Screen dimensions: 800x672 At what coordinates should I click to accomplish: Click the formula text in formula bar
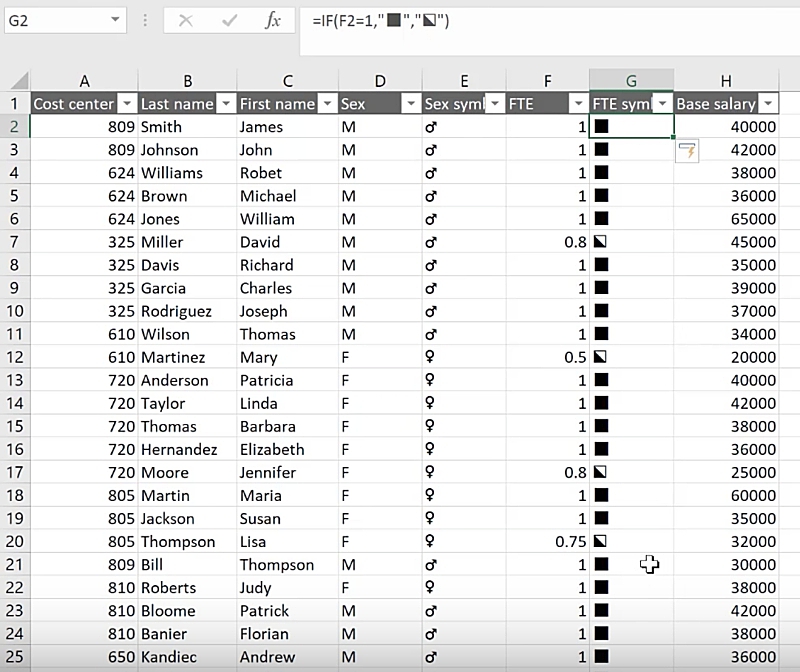[x=380, y=20]
